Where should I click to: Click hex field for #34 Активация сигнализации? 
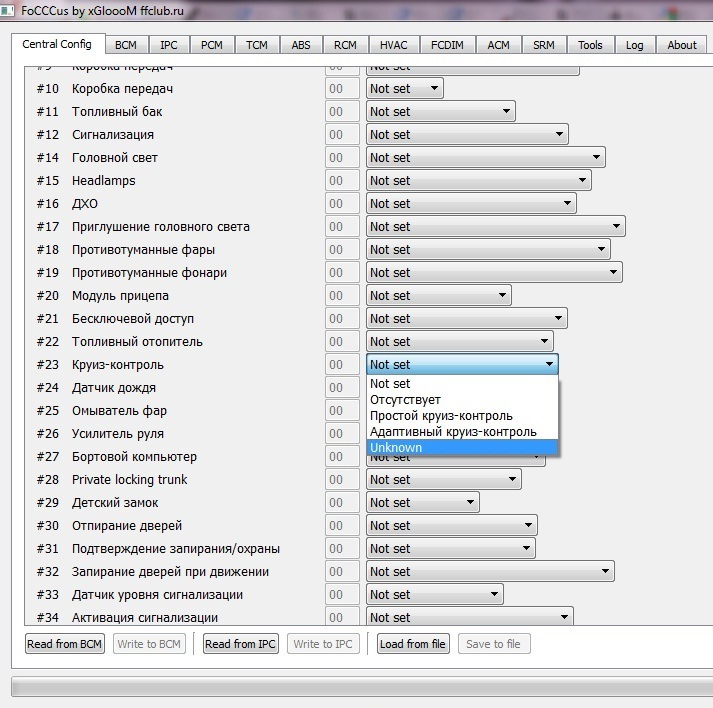point(342,617)
